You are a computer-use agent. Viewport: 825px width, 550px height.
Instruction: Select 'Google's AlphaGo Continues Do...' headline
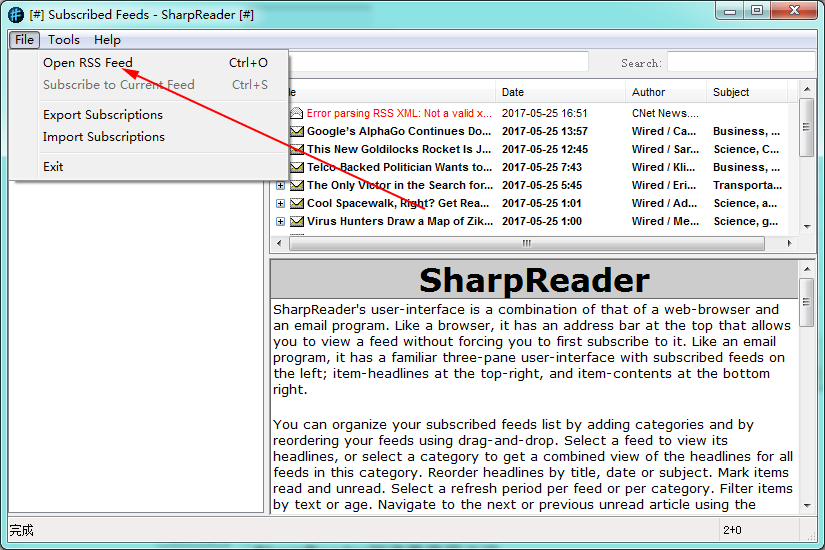(399, 131)
